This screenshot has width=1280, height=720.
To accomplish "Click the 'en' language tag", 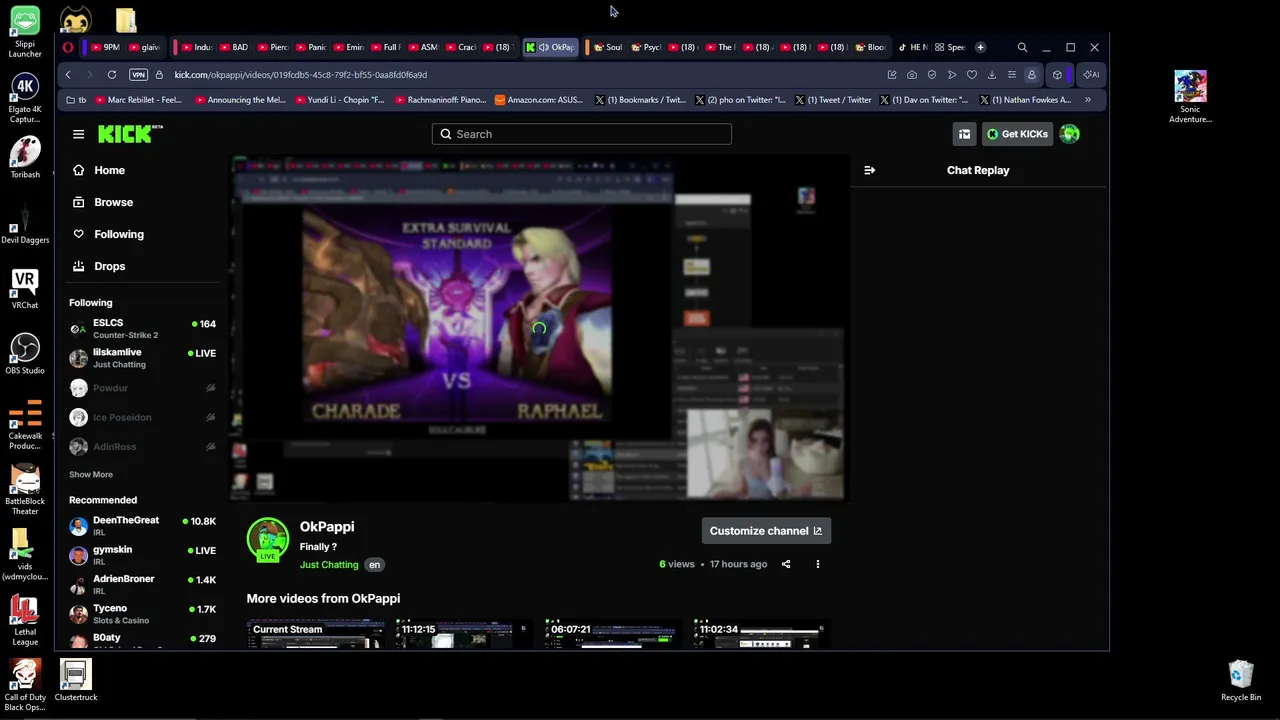I will coord(374,565).
